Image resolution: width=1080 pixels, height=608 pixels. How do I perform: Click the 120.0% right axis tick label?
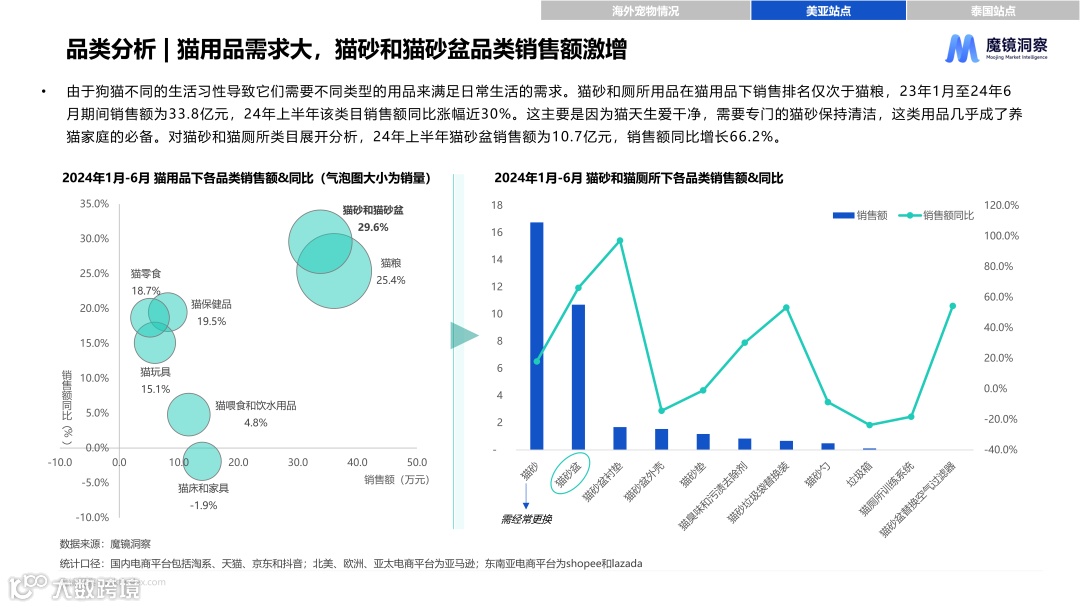point(1001,205)
